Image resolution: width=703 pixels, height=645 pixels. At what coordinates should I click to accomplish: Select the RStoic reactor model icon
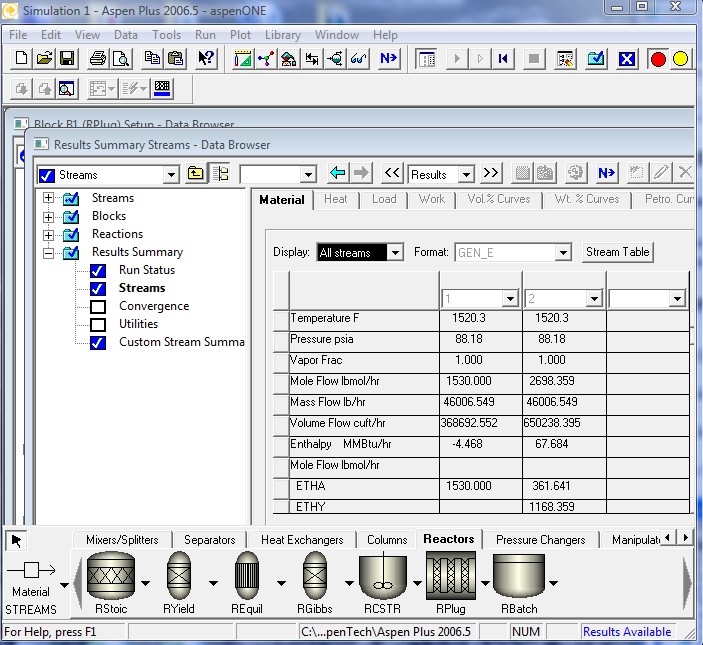tap(111, 577)
